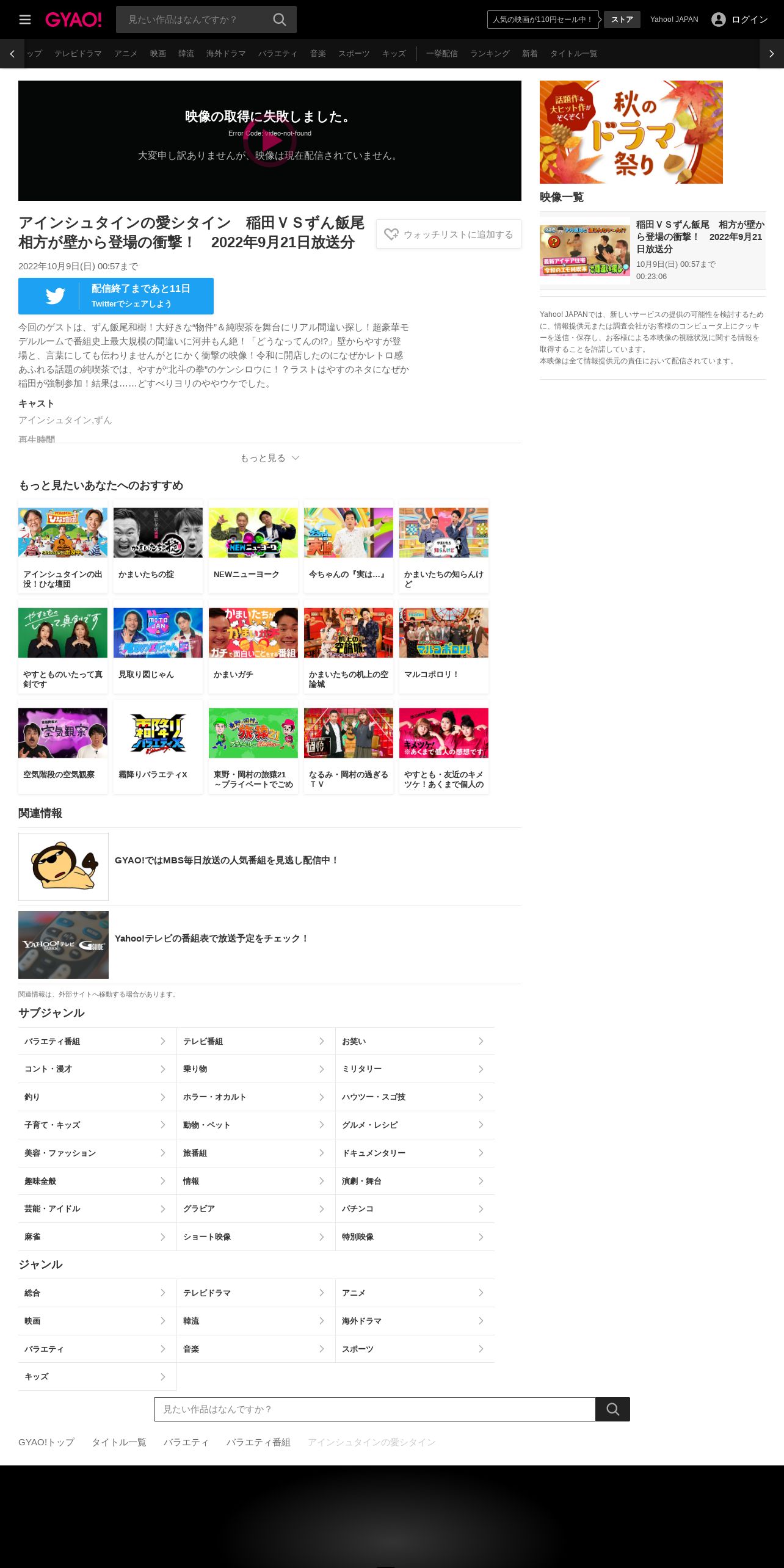Add video to watchlist button
784x1568 pixels.
(x=449, y=234)
